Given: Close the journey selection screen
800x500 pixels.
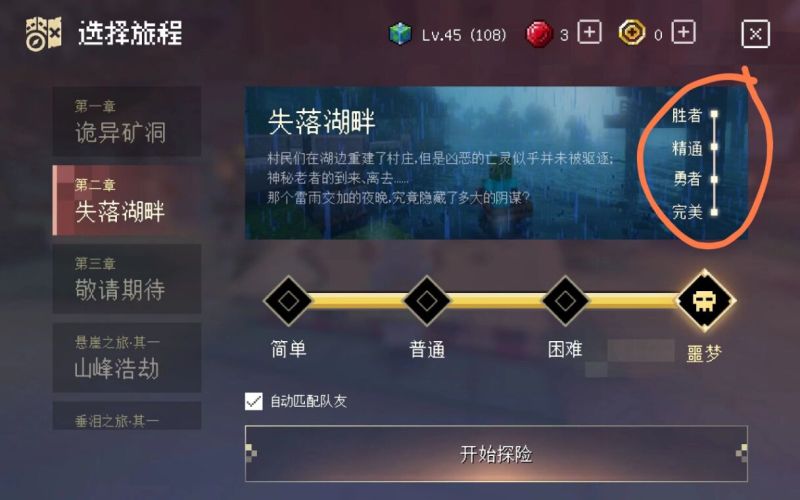Looking at the screenshot, I should 755,34.
